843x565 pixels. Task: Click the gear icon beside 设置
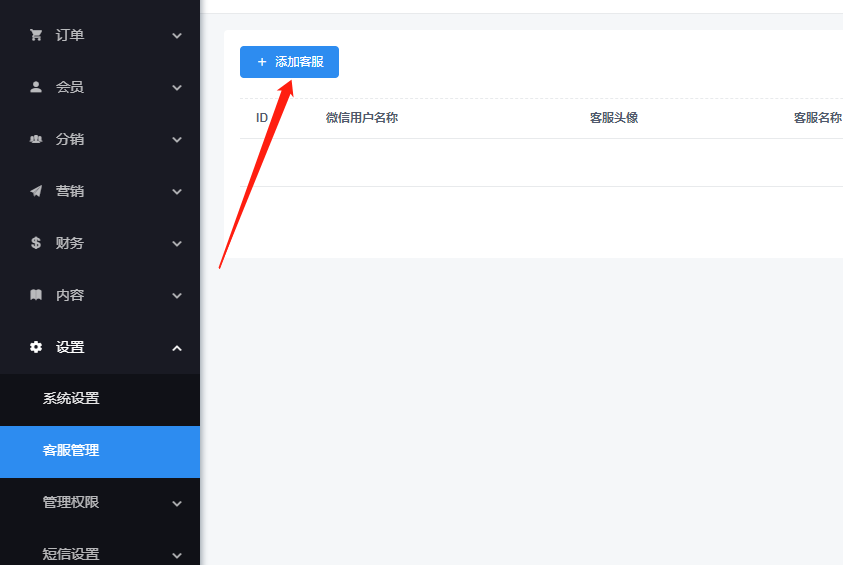[36, 347]
